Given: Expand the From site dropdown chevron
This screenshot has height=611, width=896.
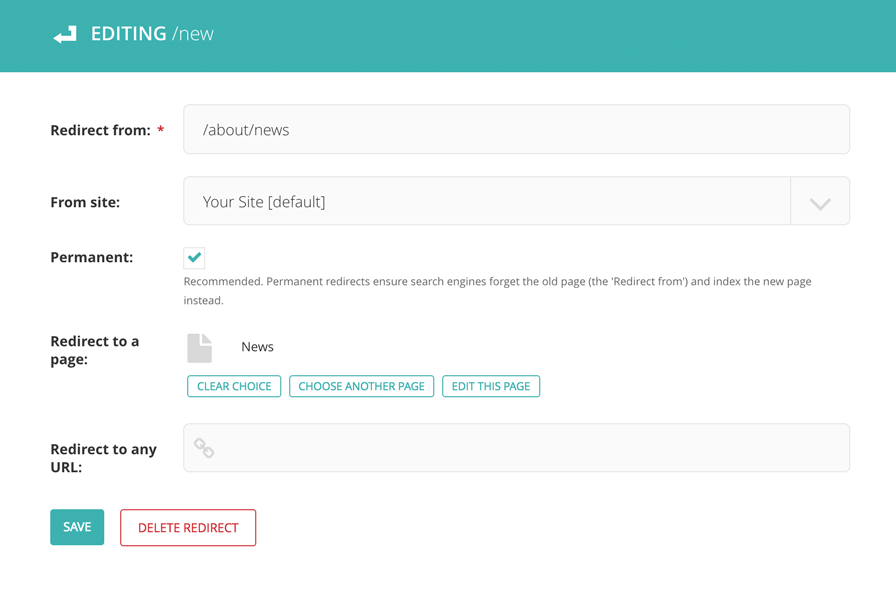Looking at the screenshot, I should 819,202.
